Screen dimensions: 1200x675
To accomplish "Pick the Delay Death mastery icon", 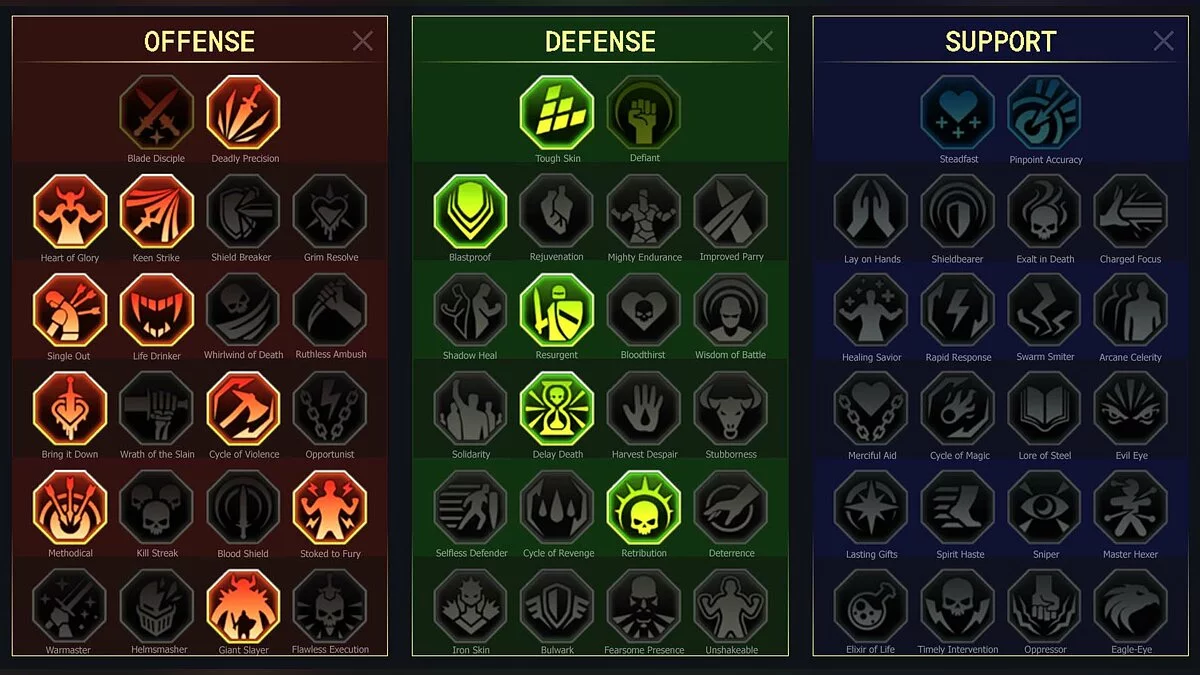I will coord(557,409).
